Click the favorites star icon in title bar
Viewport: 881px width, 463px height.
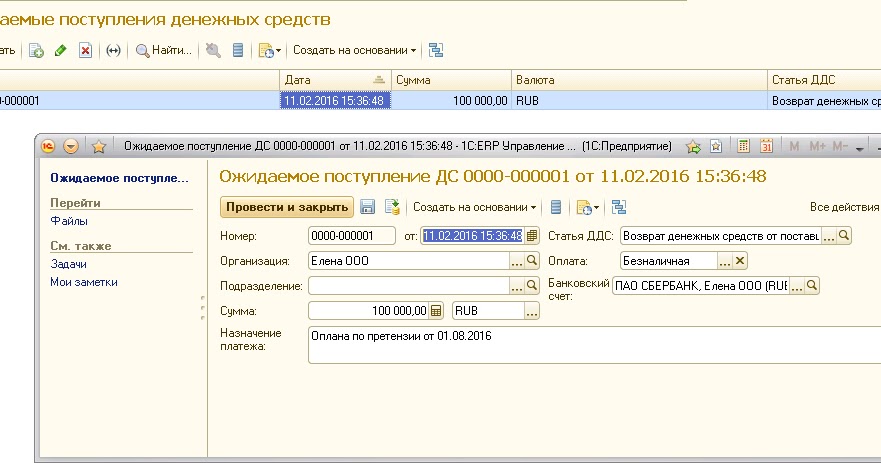point(99,147)
